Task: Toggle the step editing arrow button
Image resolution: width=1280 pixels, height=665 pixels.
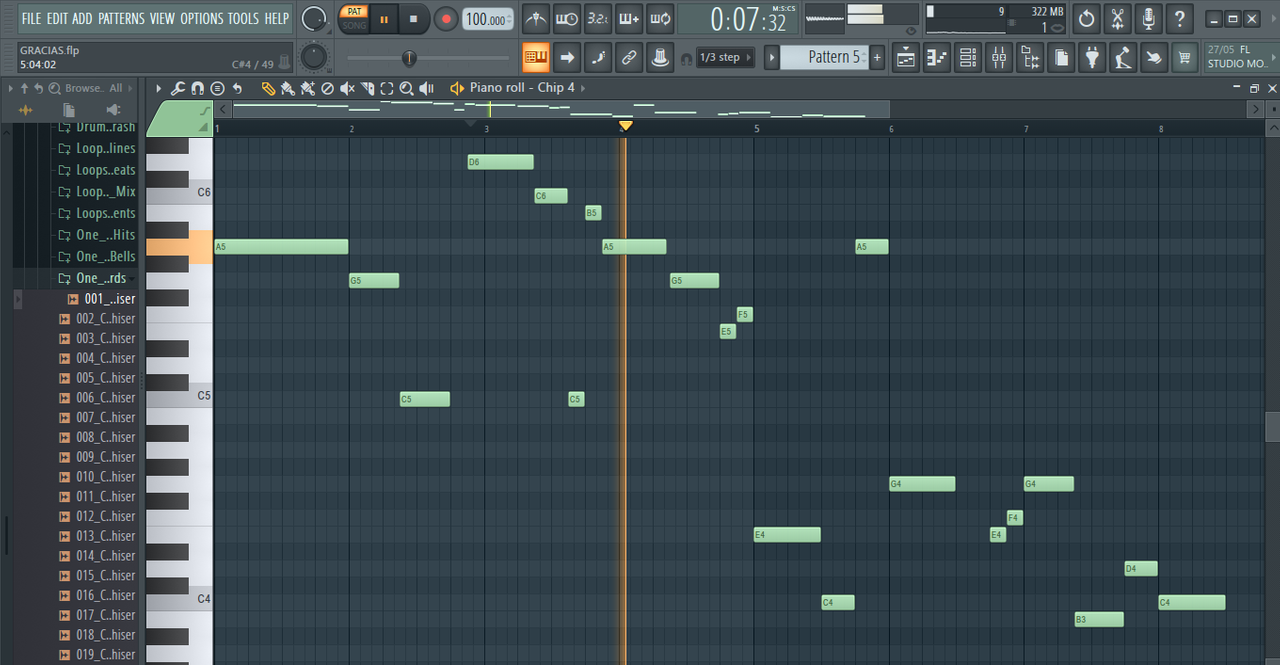Action: coord(567,57)
